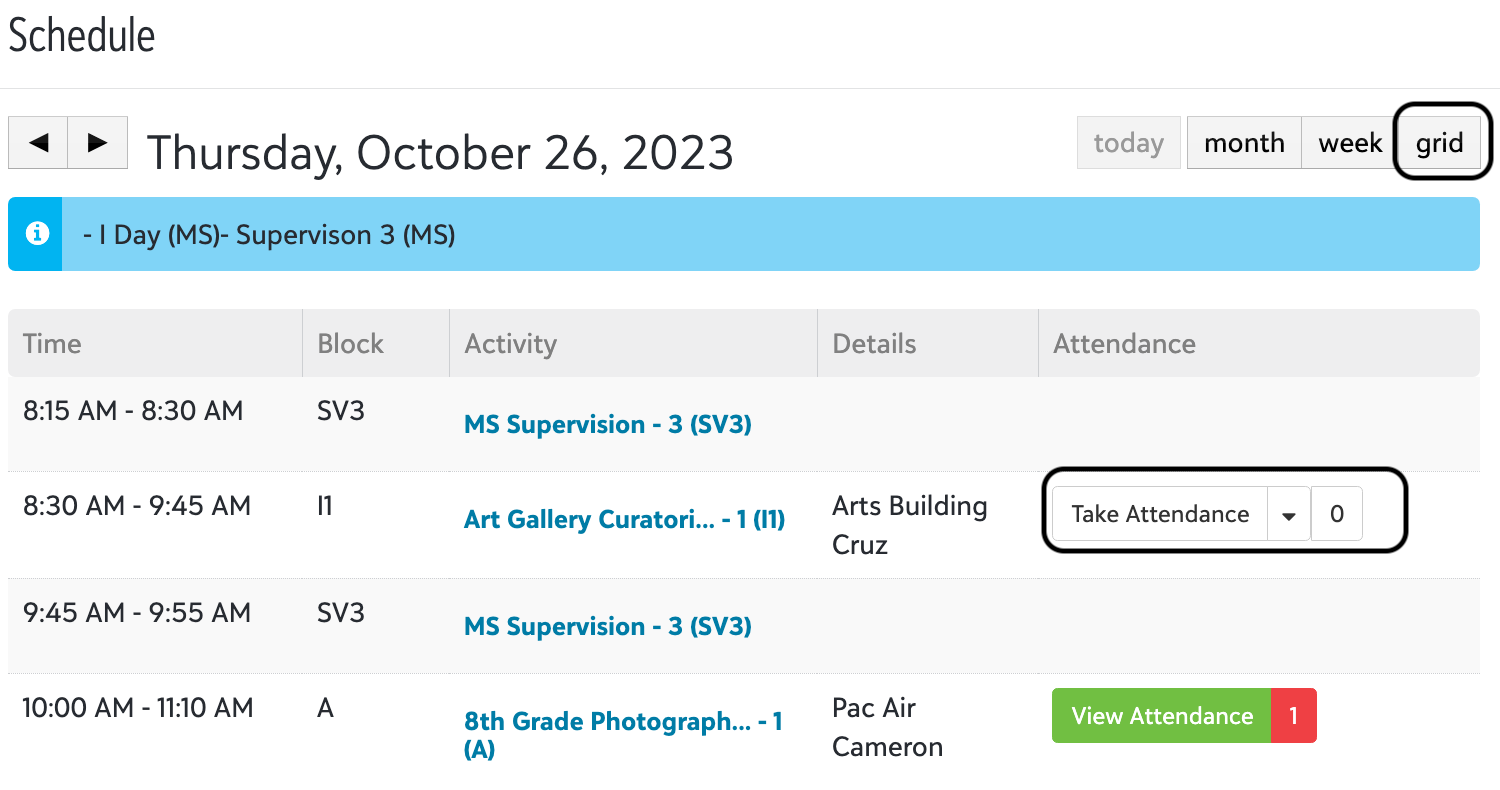The width and height of the screenshot is (1500, 790).
Task: Click the green View Attendance button
Action: point(1162,716)
